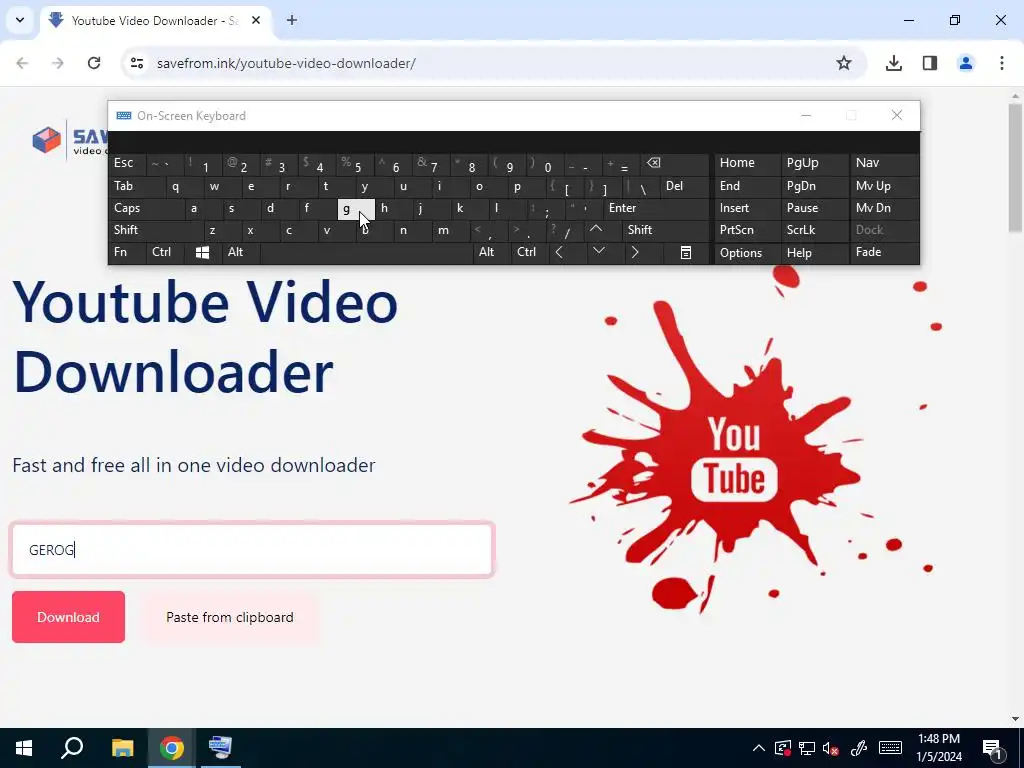Click the muted speaker tray icon

[831, 748]
